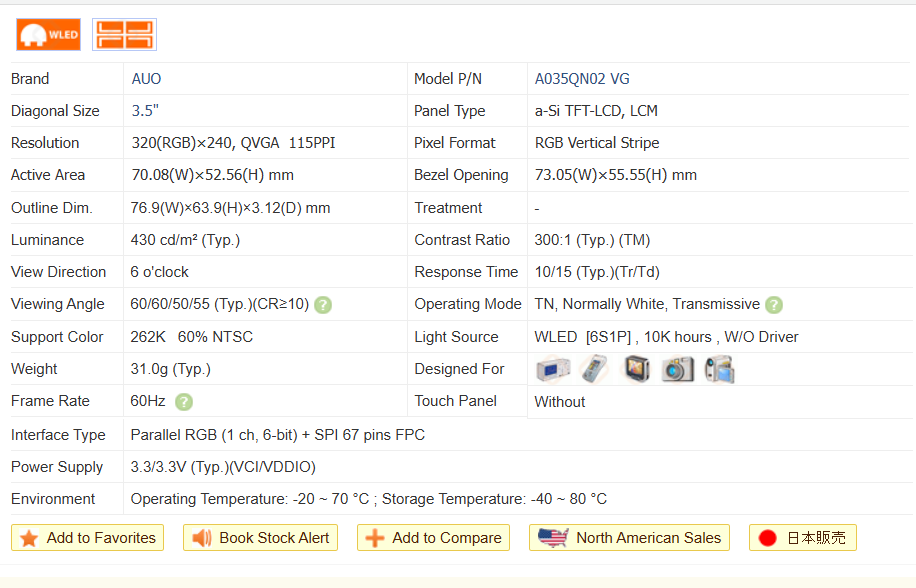
Task: Click the model number A035QN02 VG
Action: pos(582,79)
